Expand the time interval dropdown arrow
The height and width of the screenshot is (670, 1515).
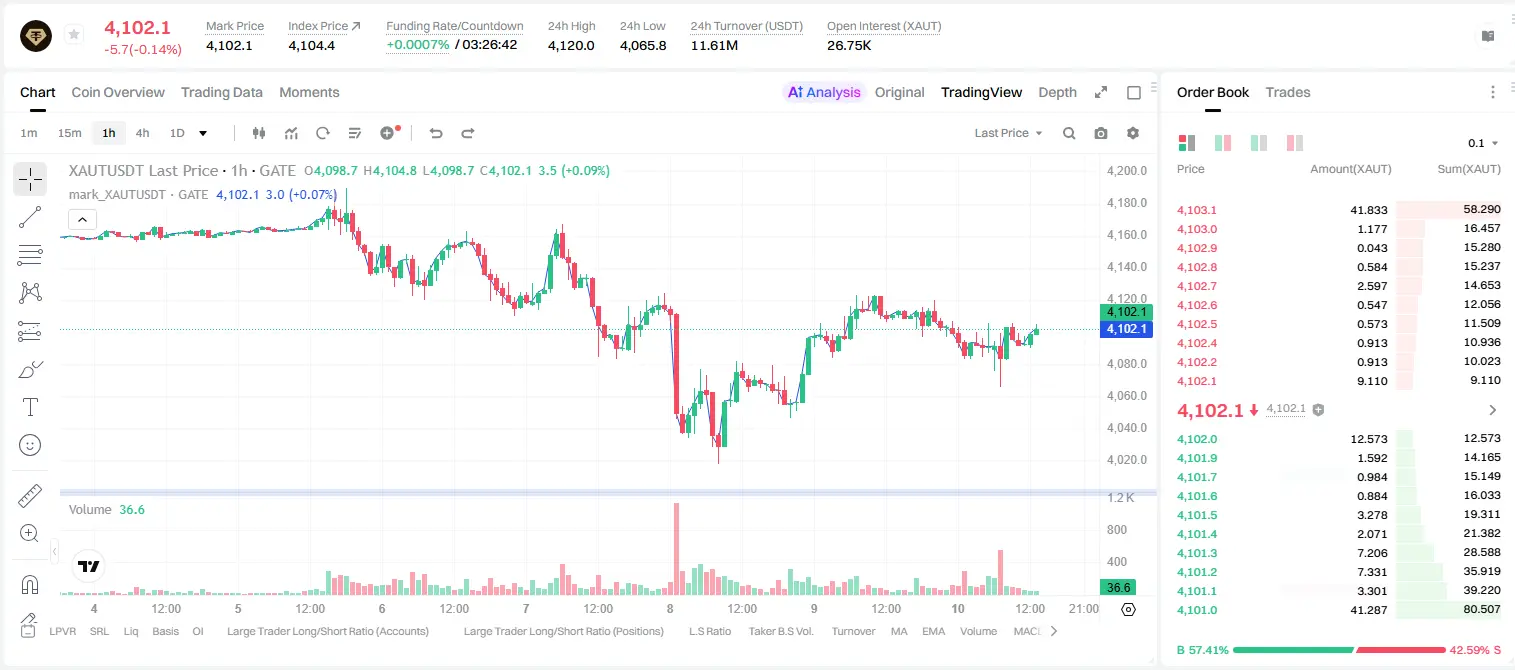[x=203, y=133]
